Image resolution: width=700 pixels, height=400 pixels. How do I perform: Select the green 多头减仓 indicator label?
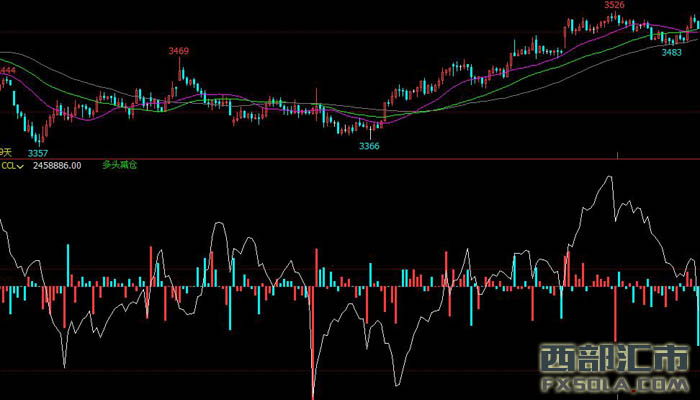click(x=119, y=165)
